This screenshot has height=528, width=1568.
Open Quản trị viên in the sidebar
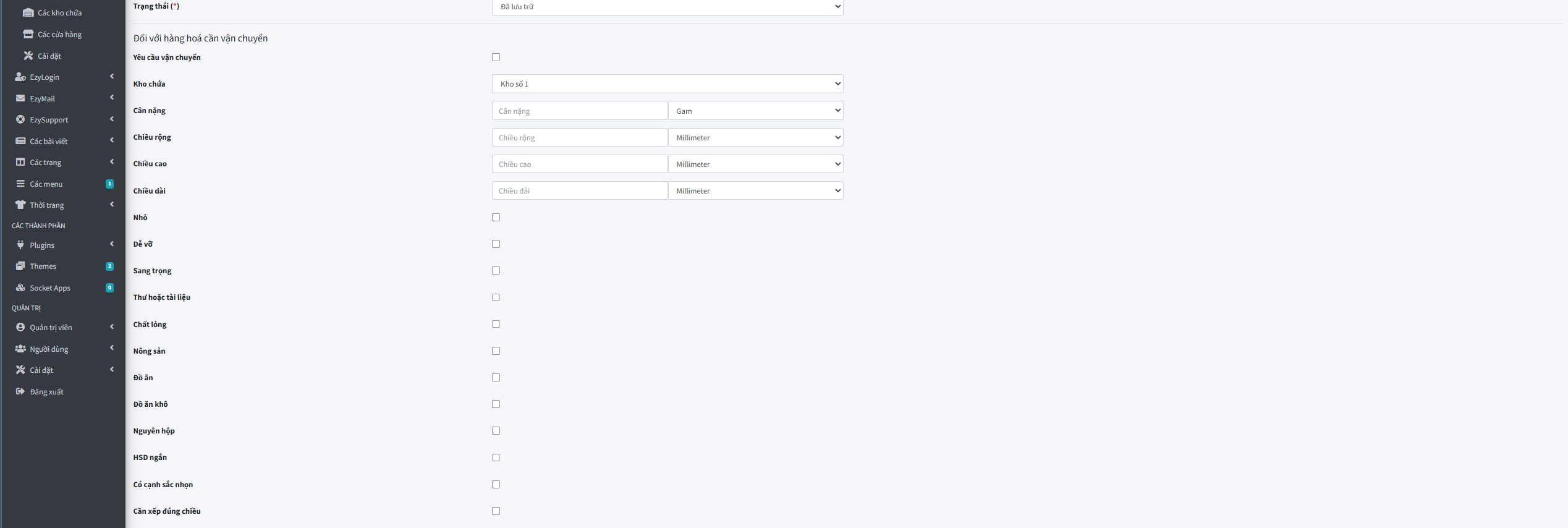[51, 328]
